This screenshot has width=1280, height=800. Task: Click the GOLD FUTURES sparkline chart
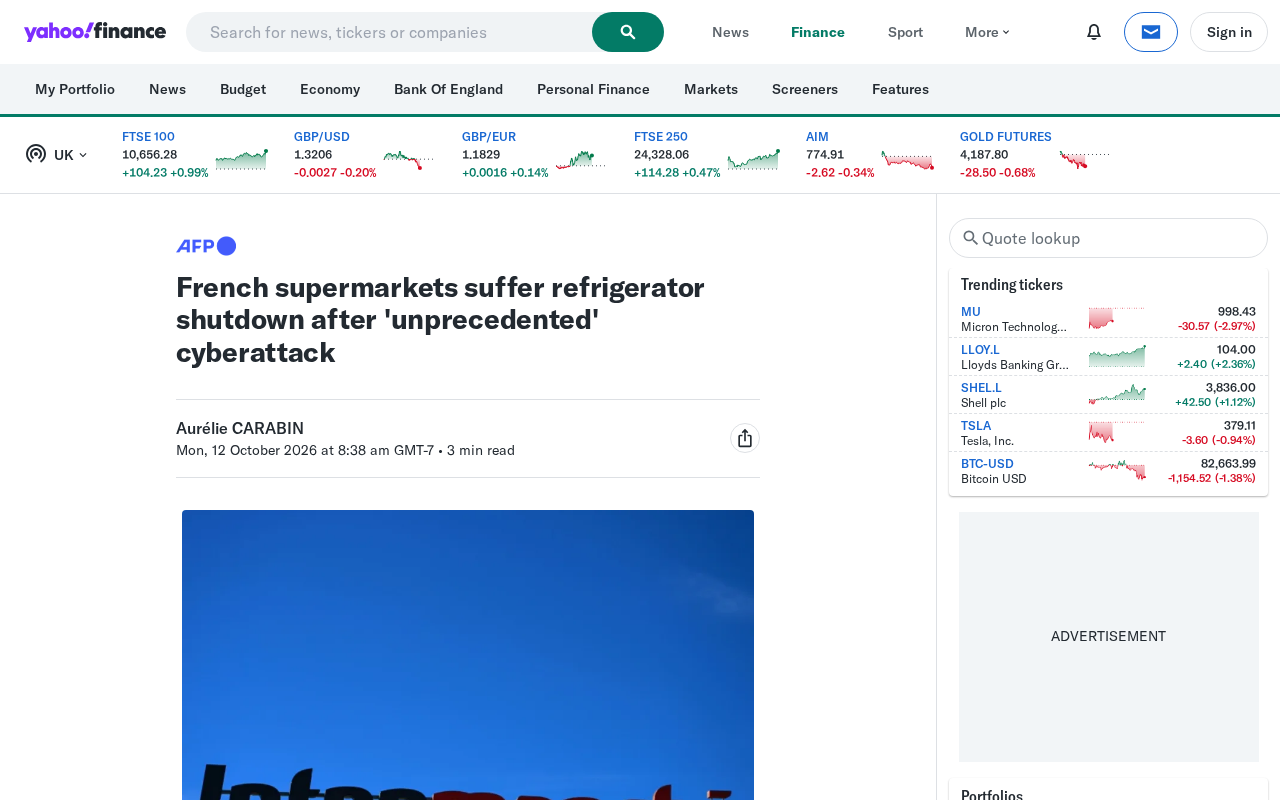point(1085,159)
